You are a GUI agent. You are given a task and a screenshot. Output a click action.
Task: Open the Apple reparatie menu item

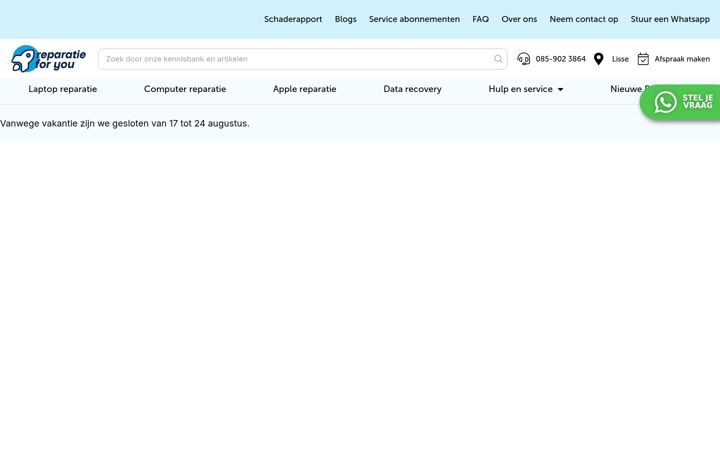pos(304,89)
